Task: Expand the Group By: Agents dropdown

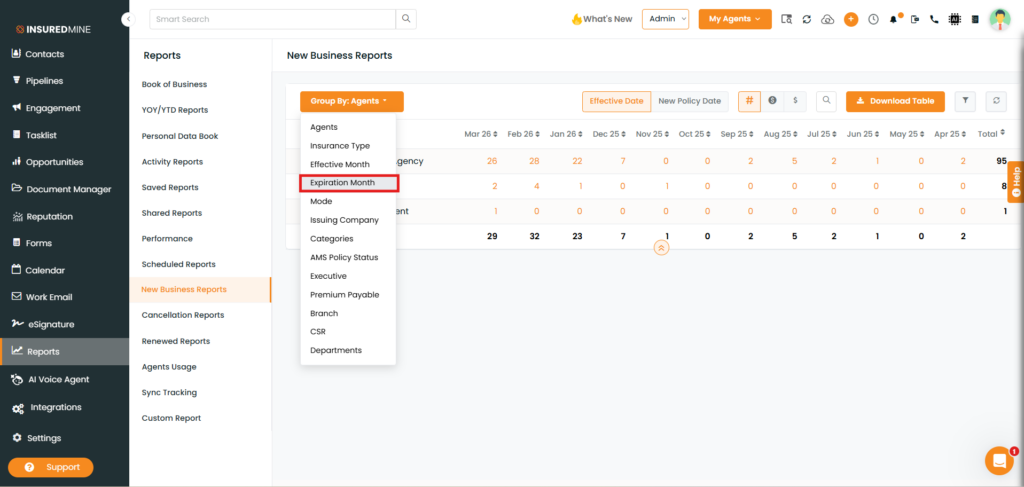Action: [x=351, y=101]
